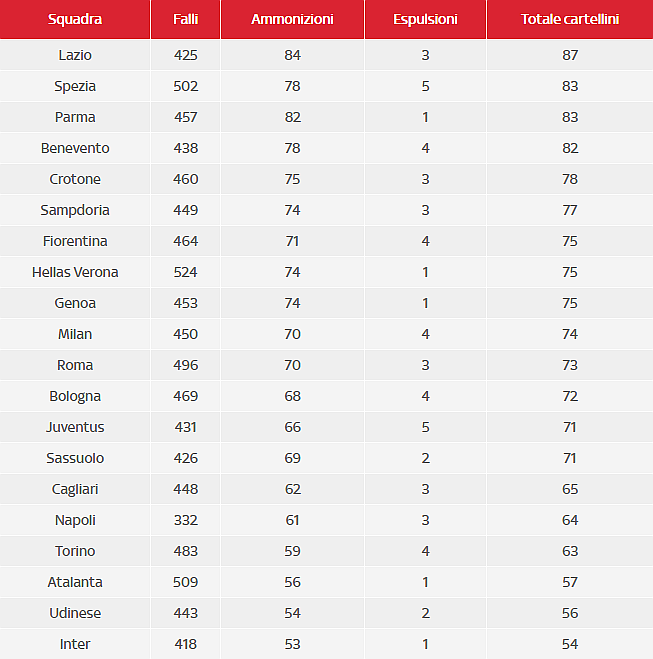The image size is (653, 659).
Task: Click the Spezia team name
Action: coord(75,86)
